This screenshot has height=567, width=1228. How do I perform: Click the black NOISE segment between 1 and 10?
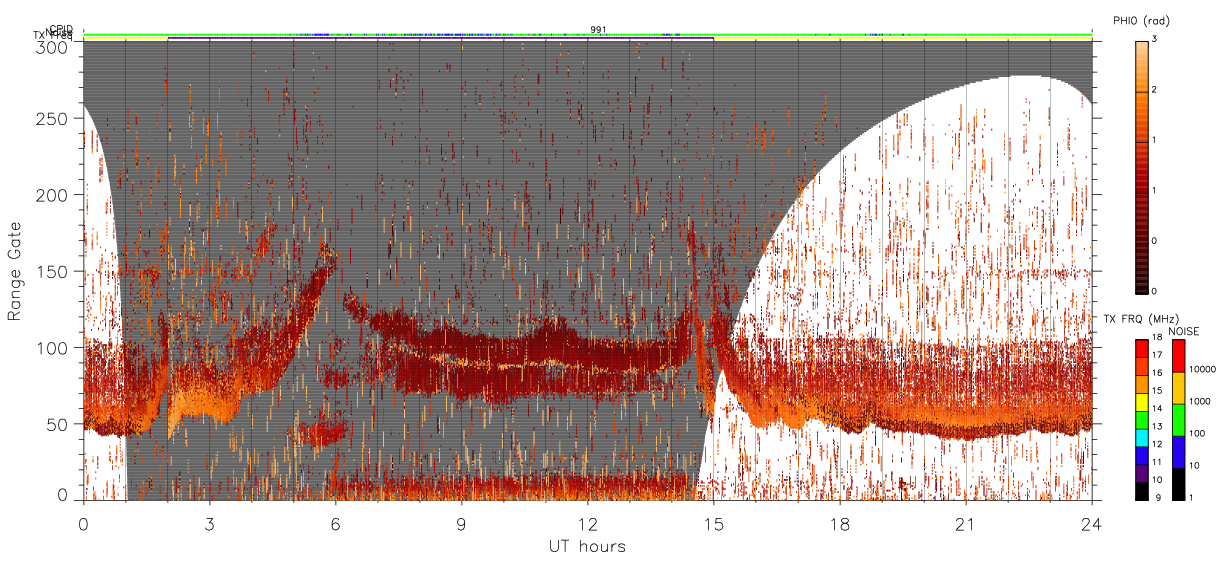(1181, 484)
